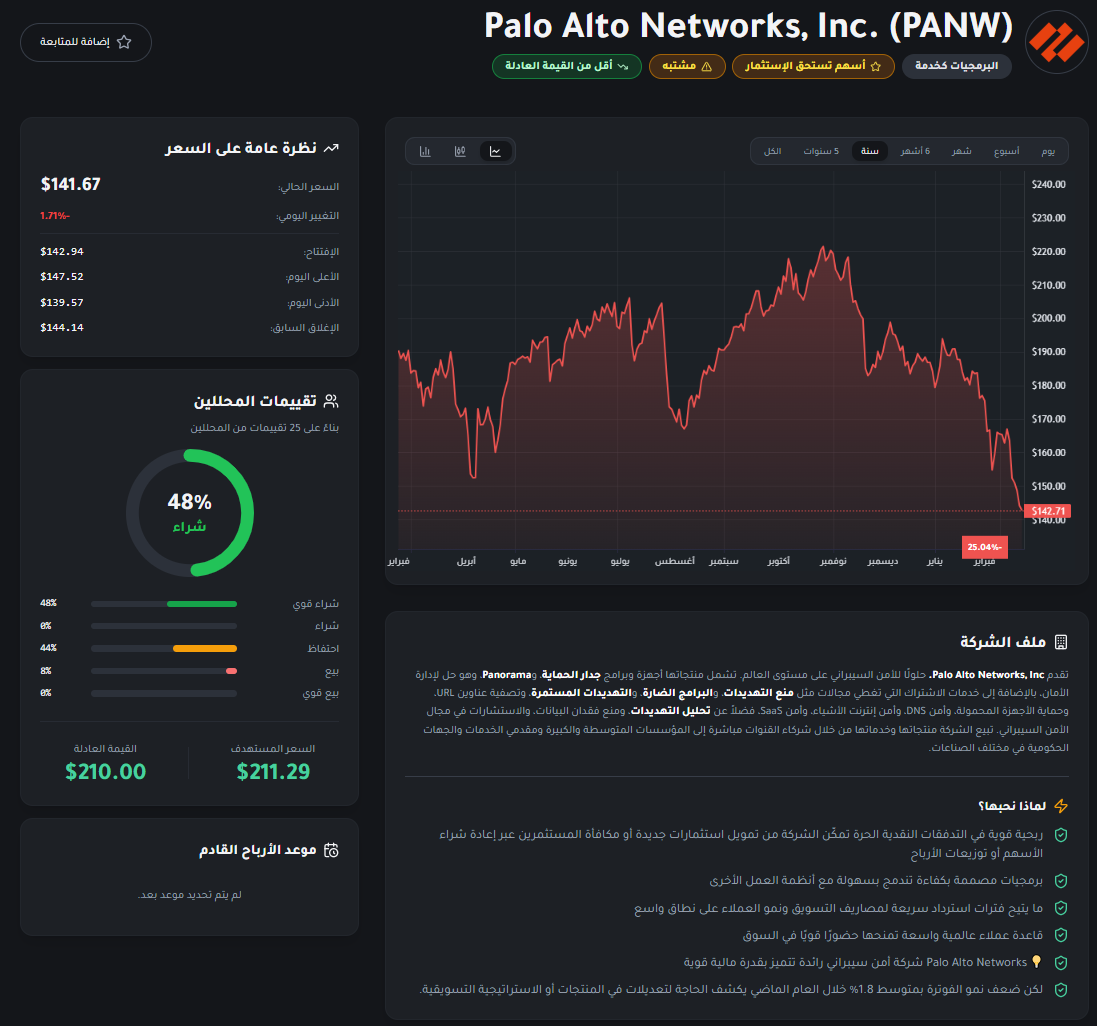Click the warning triangle icon in مشتبه badge

pyautogui.click(x=706, y=66)
